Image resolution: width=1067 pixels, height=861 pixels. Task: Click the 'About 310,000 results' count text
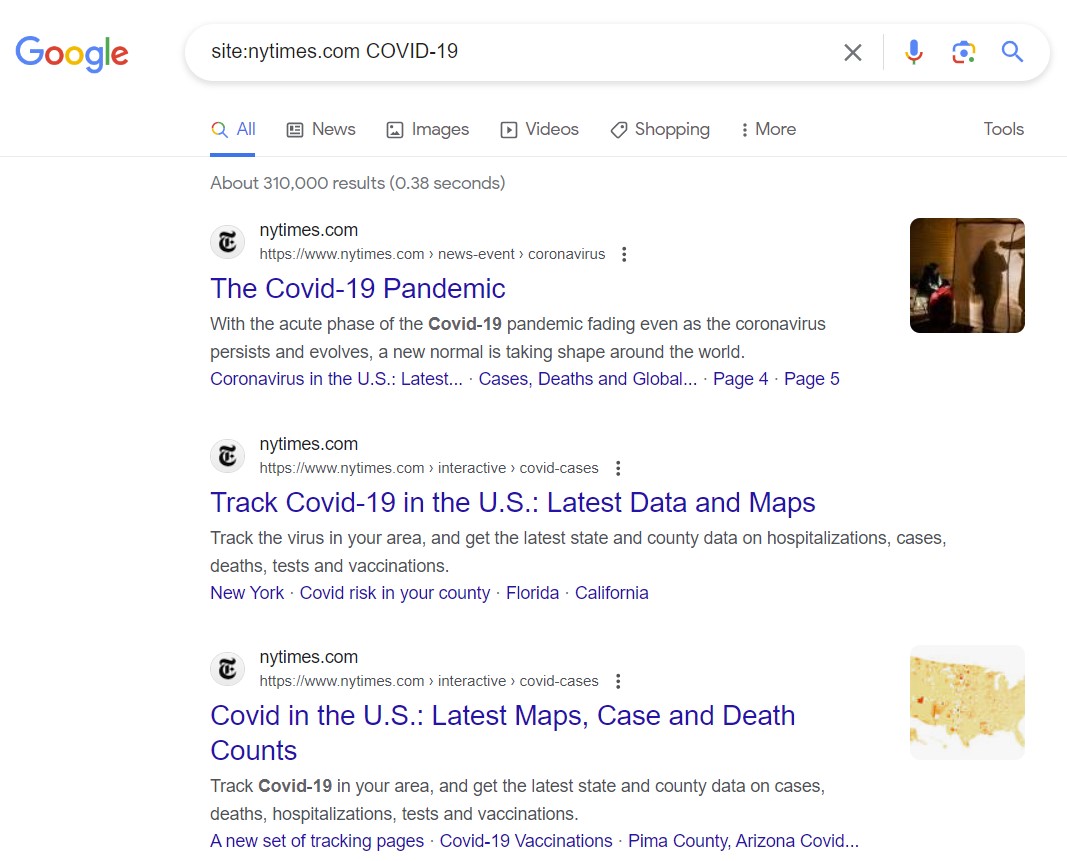[x=357, y=183]
